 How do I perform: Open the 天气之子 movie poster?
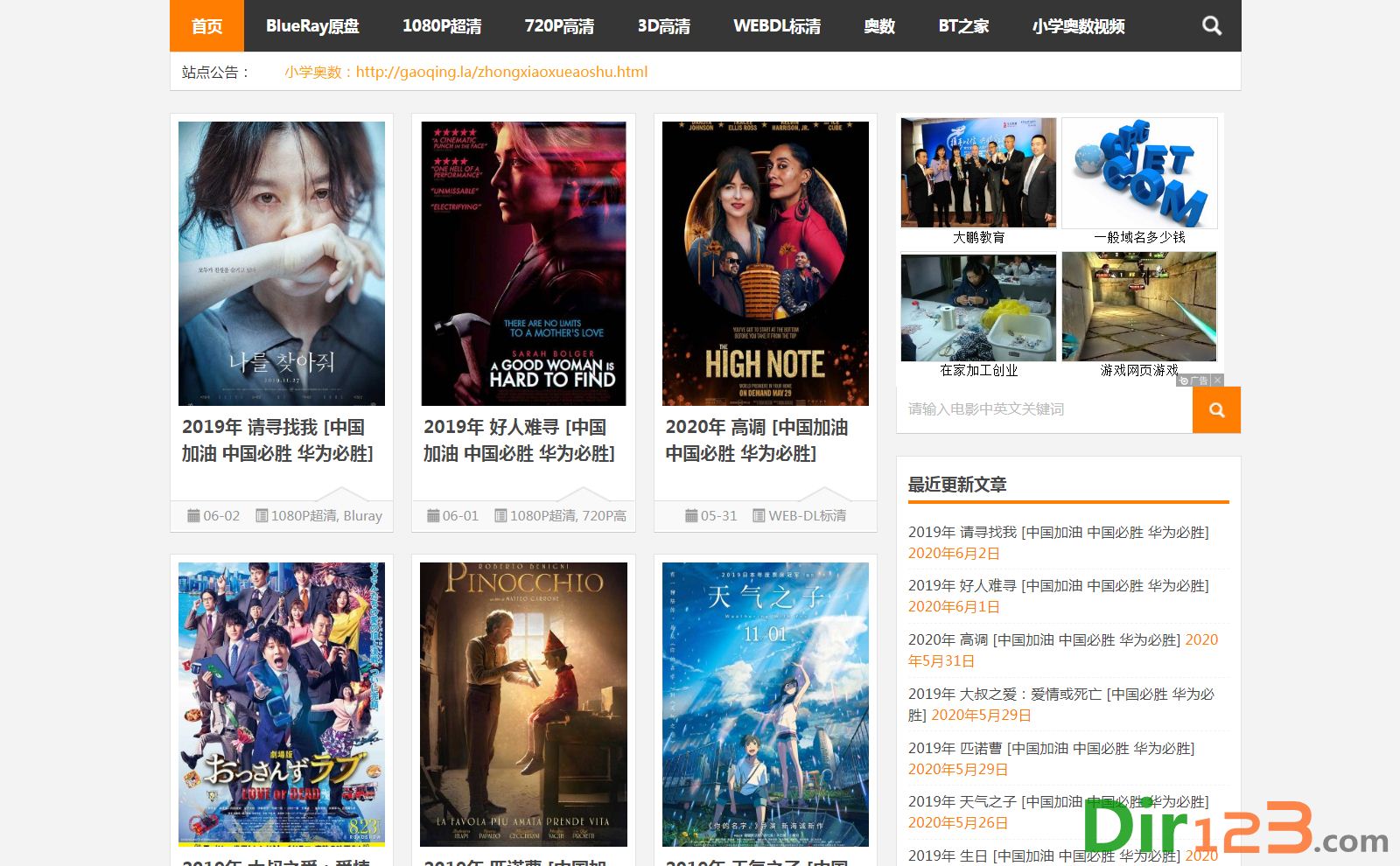coord(766,704)
